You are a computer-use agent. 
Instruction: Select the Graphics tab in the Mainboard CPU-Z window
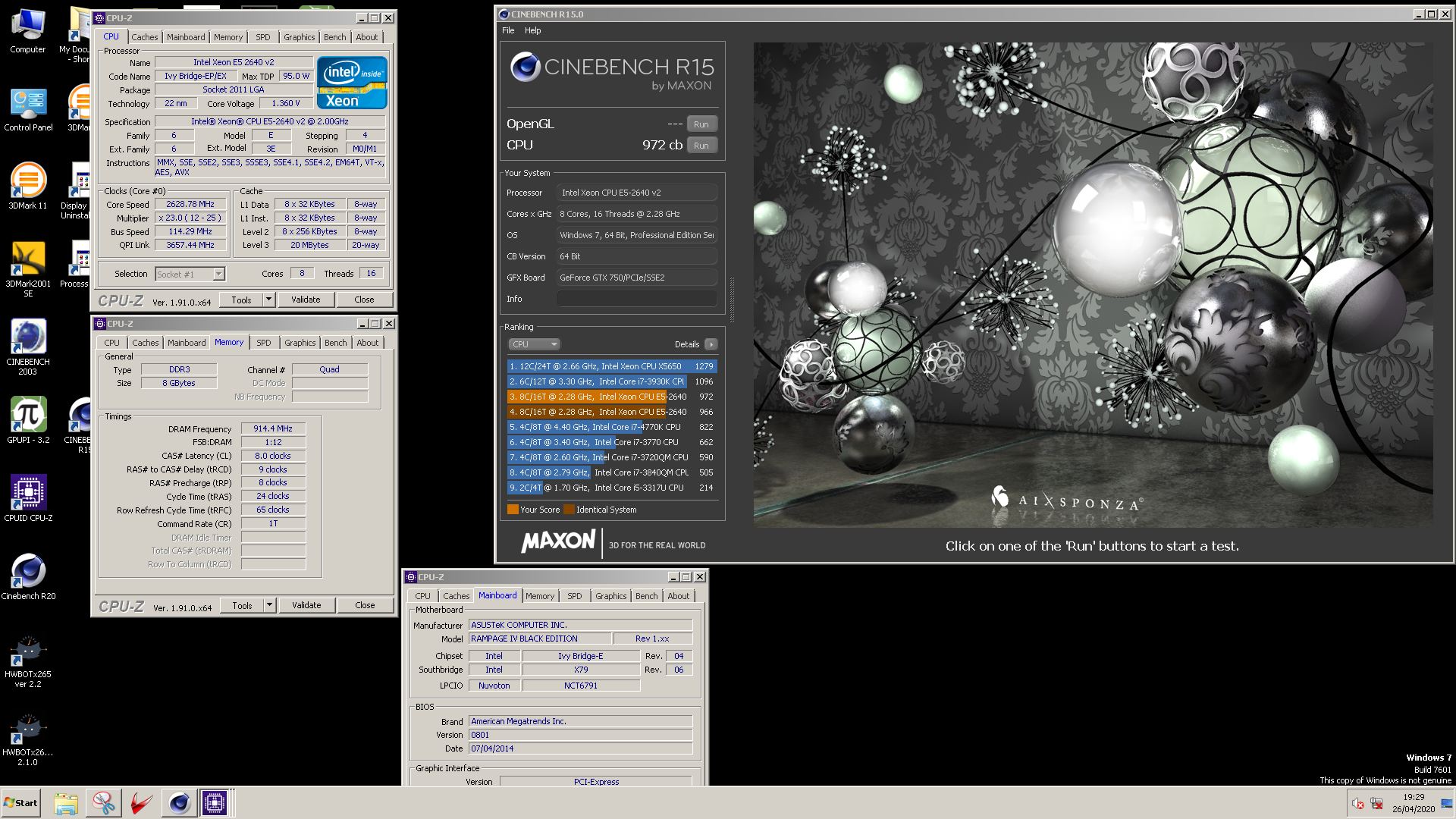(x=610, y=596)
